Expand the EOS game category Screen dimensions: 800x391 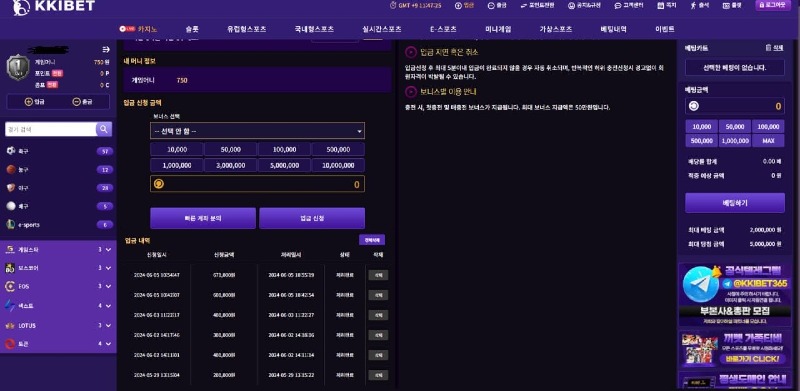tap(108, 286)
